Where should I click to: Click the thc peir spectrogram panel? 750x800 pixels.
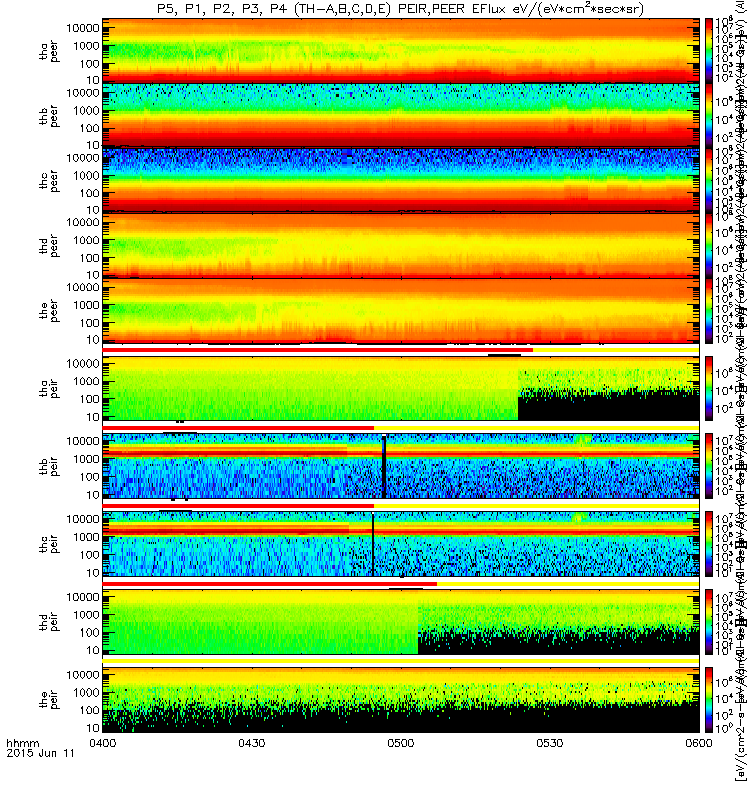click(401, 544)
